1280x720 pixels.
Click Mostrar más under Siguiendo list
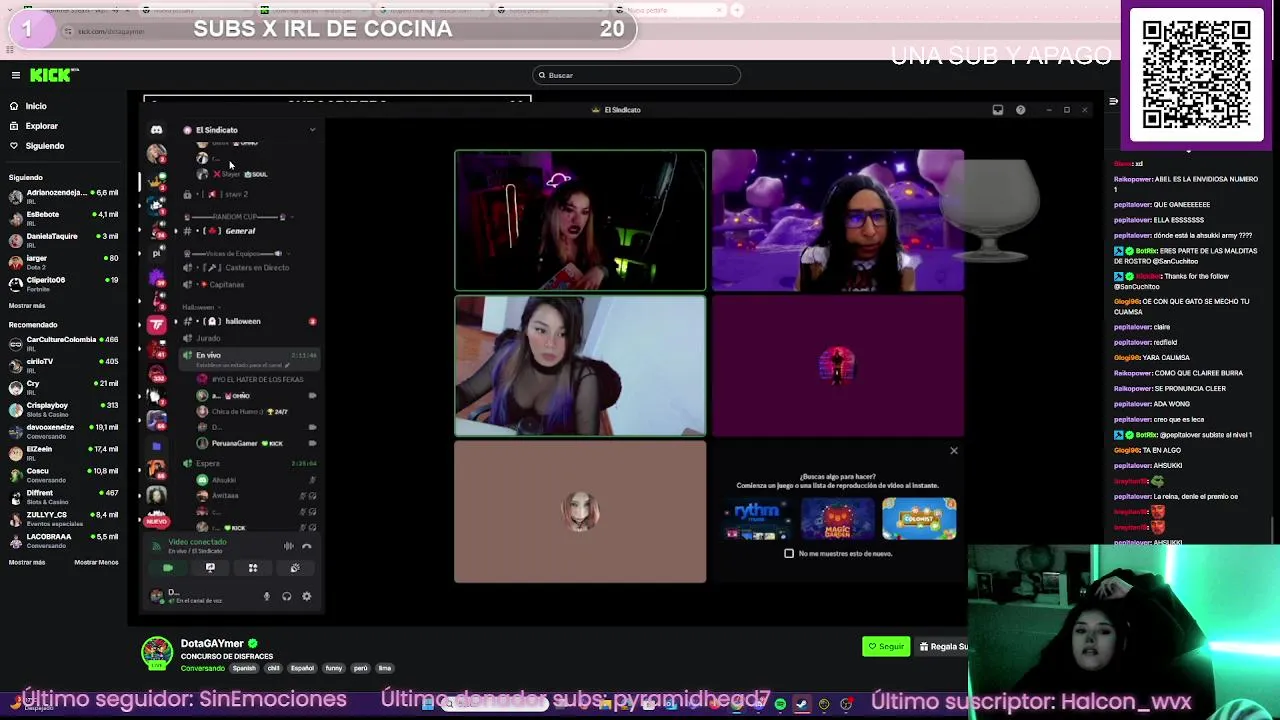27,306
